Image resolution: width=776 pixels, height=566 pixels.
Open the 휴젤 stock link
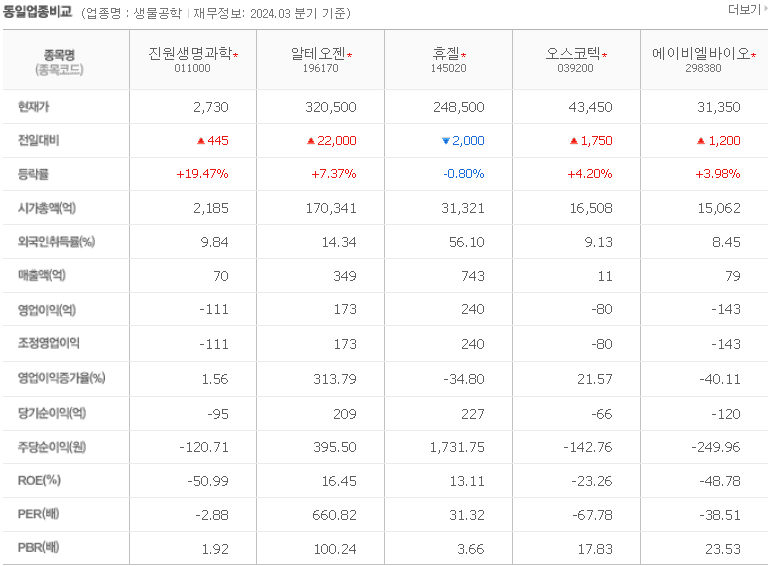446,53
